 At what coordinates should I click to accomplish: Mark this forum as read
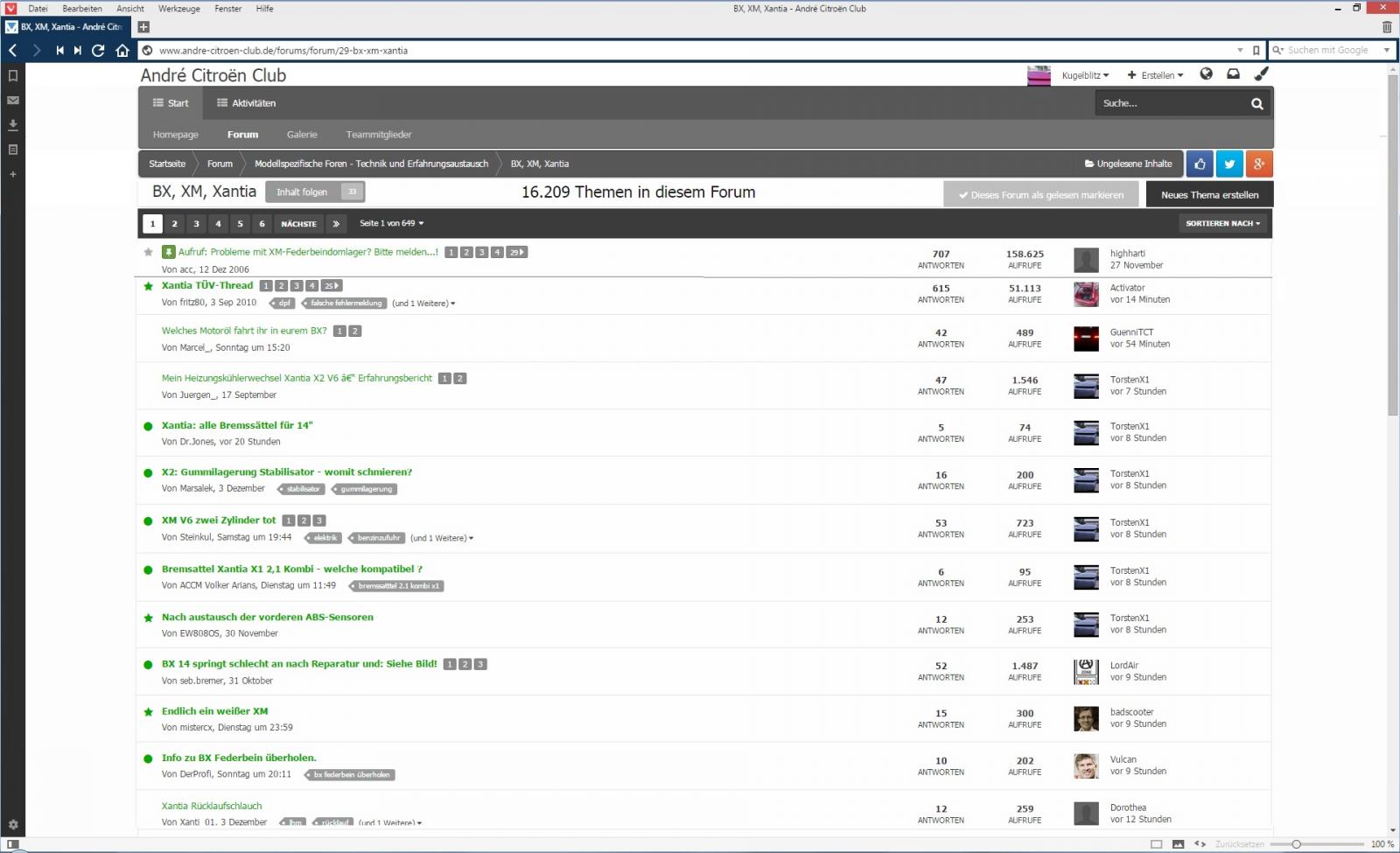[x=1041, y=195]
